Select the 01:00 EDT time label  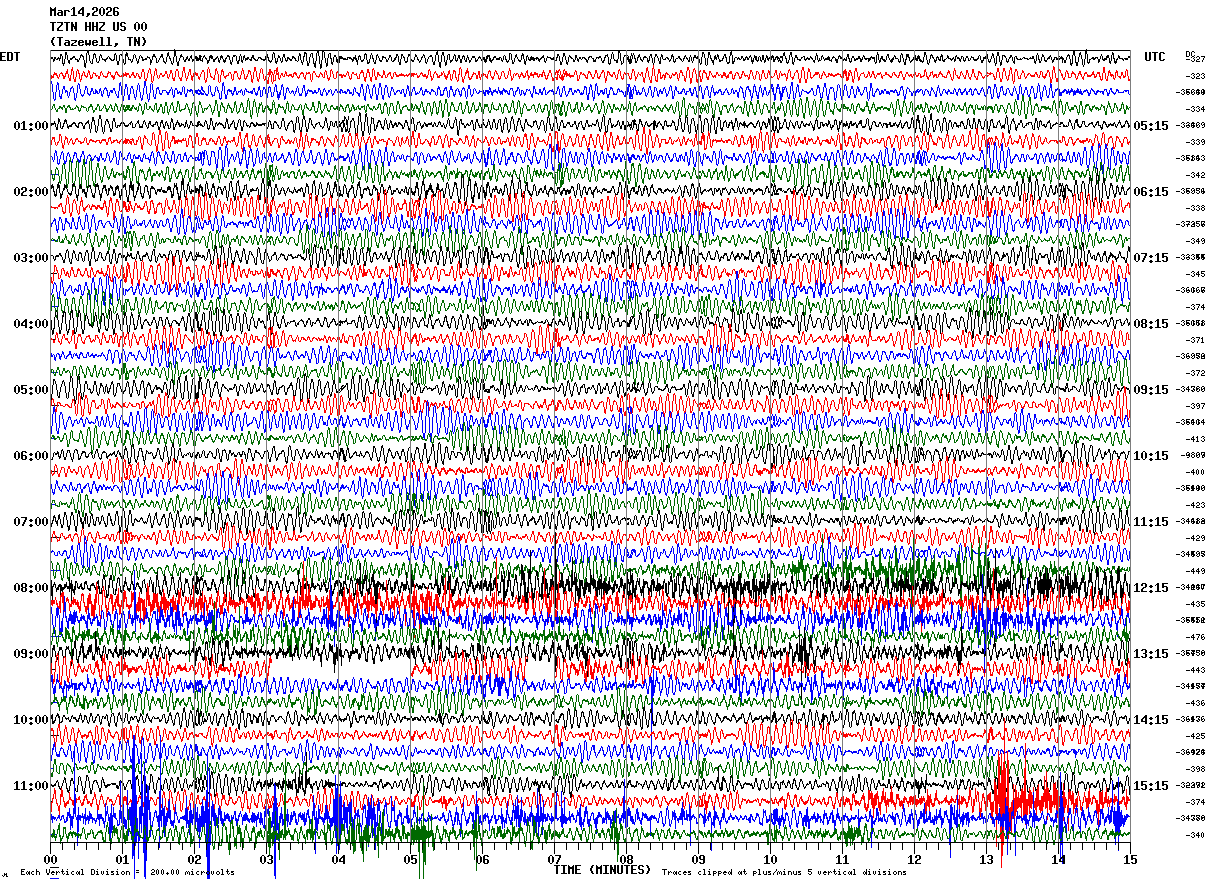[31, 126]
